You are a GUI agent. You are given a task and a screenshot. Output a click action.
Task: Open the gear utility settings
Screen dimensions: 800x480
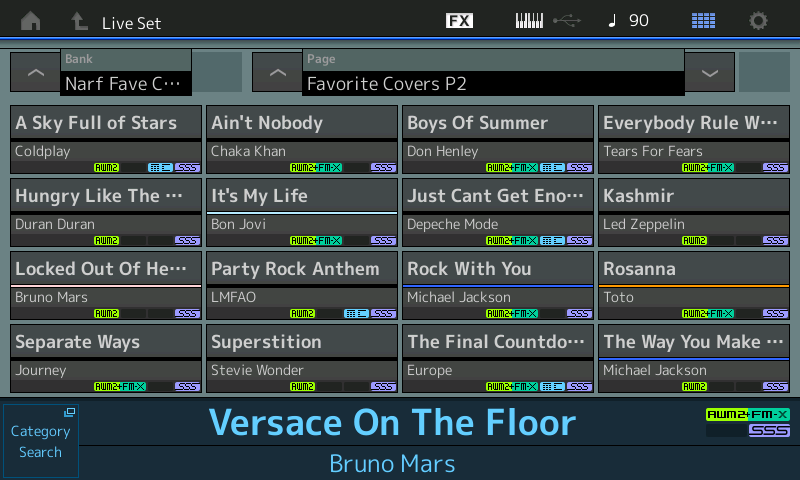pyautogui.click(x=759, y=21)
